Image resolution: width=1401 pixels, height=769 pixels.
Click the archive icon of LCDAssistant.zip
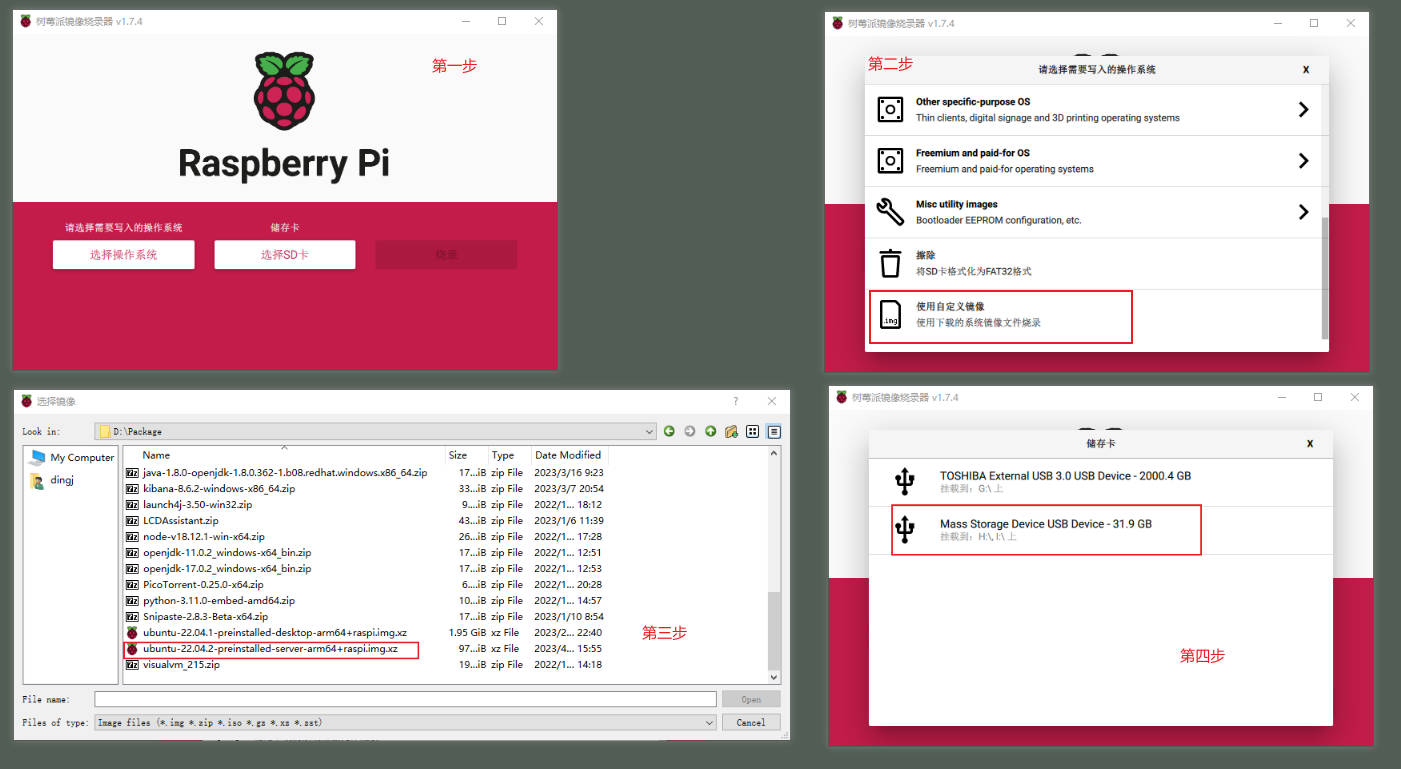point(132,521)
